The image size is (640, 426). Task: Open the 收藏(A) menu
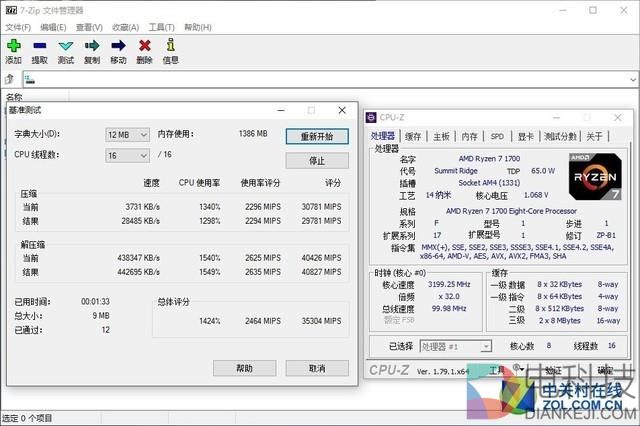125,27
